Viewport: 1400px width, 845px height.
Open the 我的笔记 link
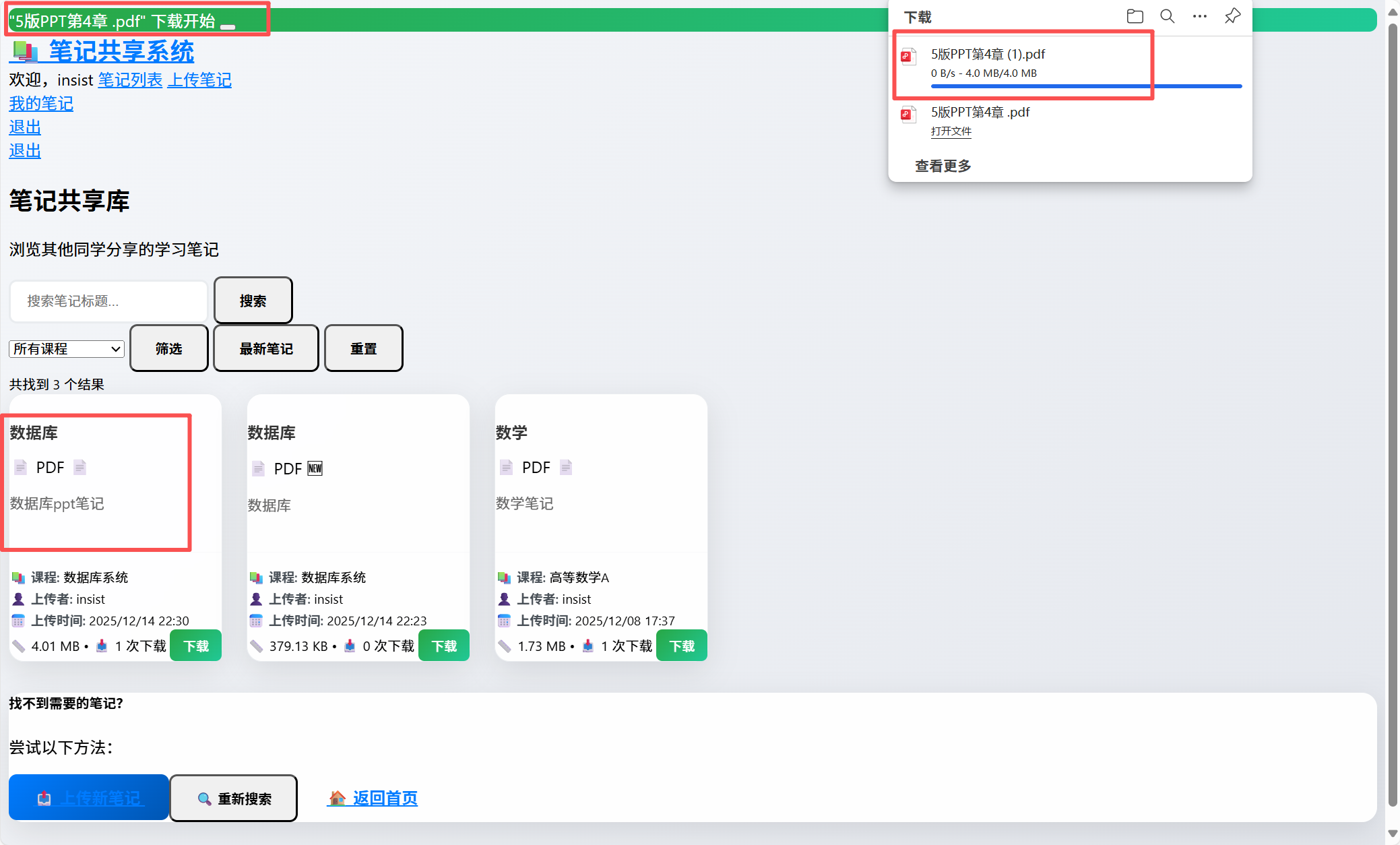click(x=41, y=104)
